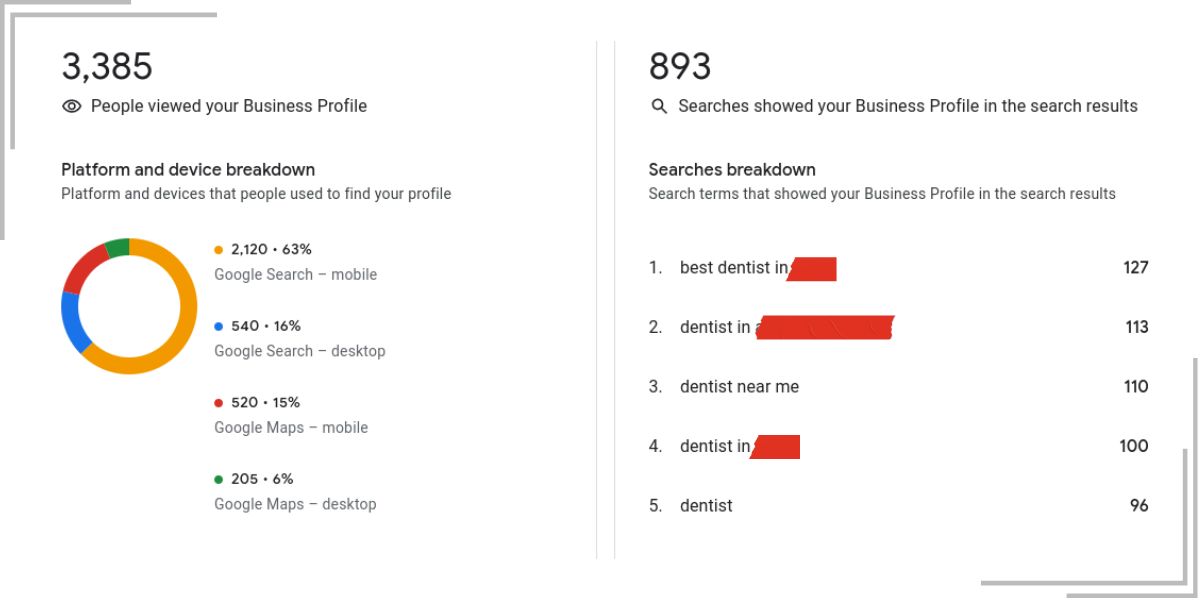The image size is (1200, 600).
Task: Click the green segment of the donut chart
Action: coord(117,247)
